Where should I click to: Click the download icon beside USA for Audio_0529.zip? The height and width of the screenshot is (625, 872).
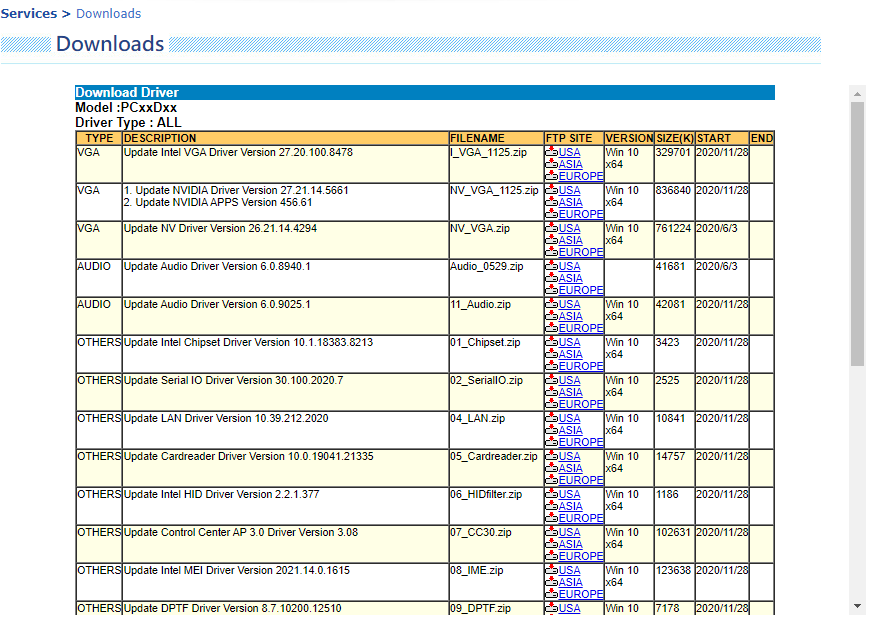pos(551,266)
